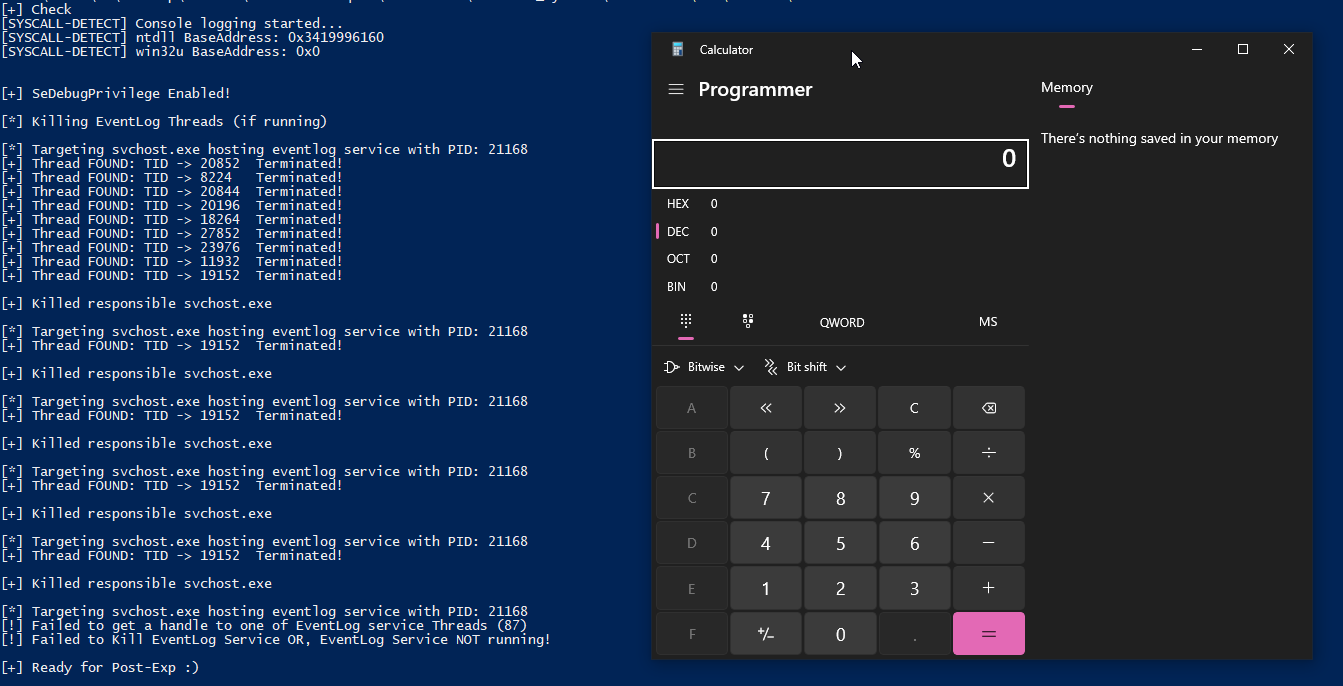This screenshot has height=686, width=1343.
Task: Open the Memory tab in Calculator
Action: pos(1067,88)
